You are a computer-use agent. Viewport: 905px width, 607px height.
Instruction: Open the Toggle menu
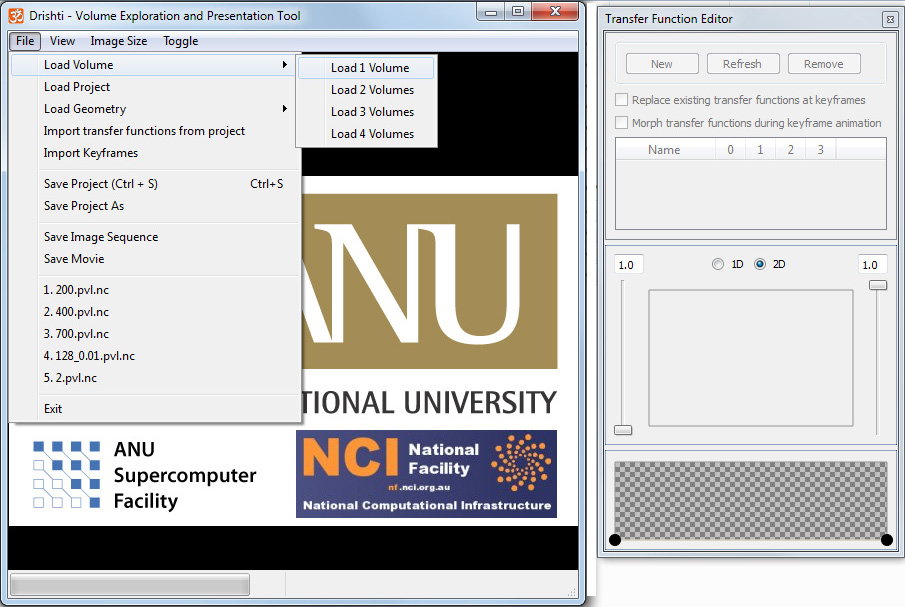(181, 41)
